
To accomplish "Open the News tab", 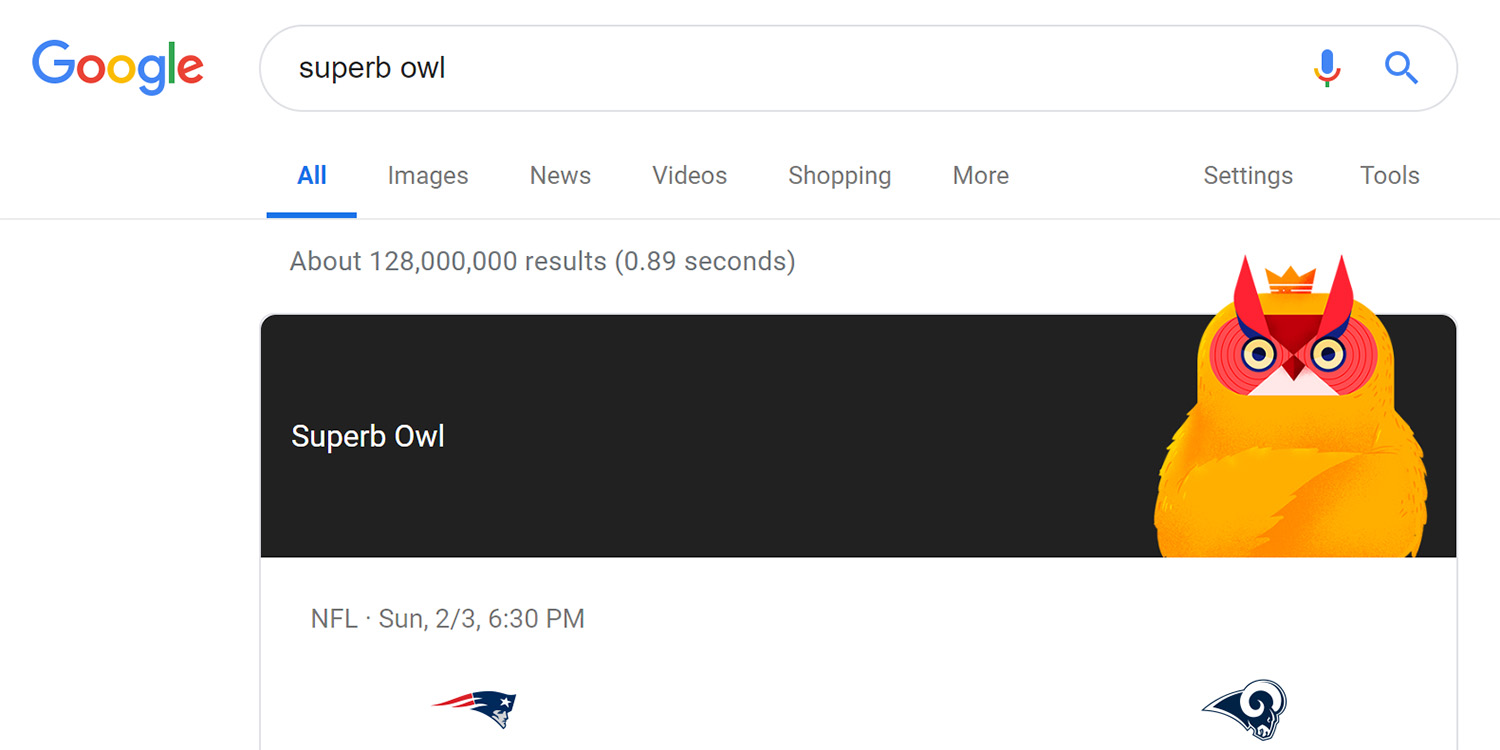I will tap(560, 176).
